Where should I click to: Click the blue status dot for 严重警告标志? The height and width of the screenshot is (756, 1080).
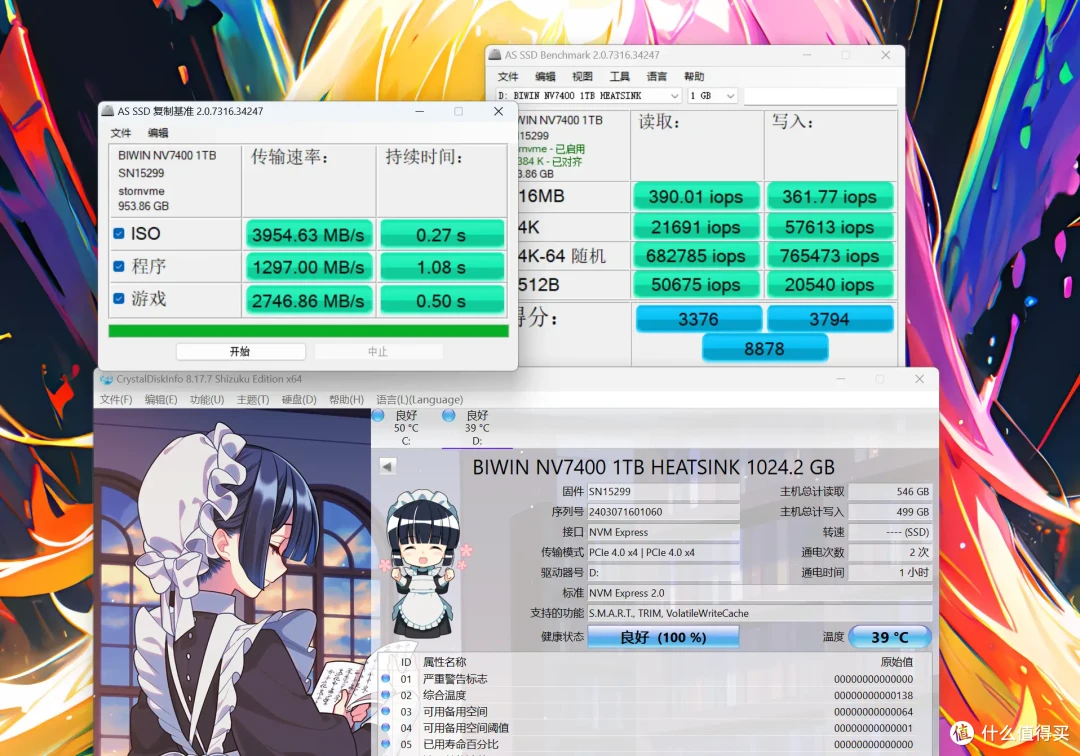pyautogui.click(x=386, y=679)
